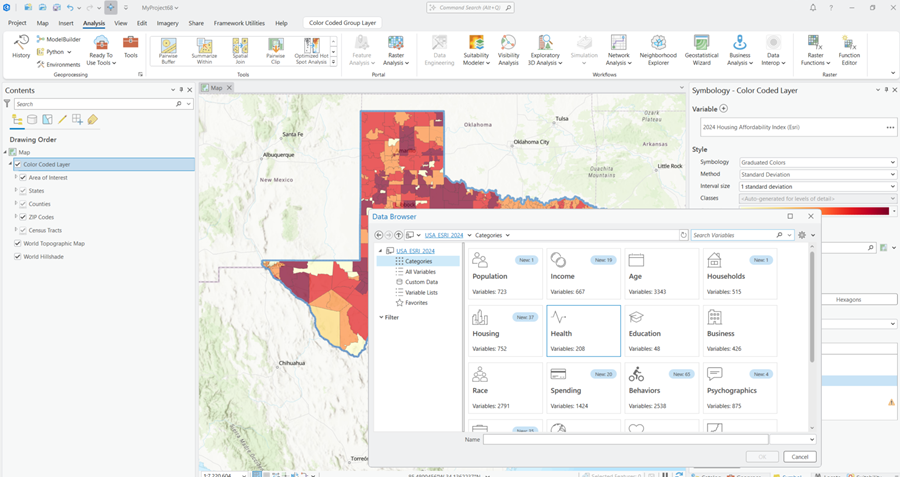
Task: Open Categories path dropdown in Data Browser
Action: 507,235
